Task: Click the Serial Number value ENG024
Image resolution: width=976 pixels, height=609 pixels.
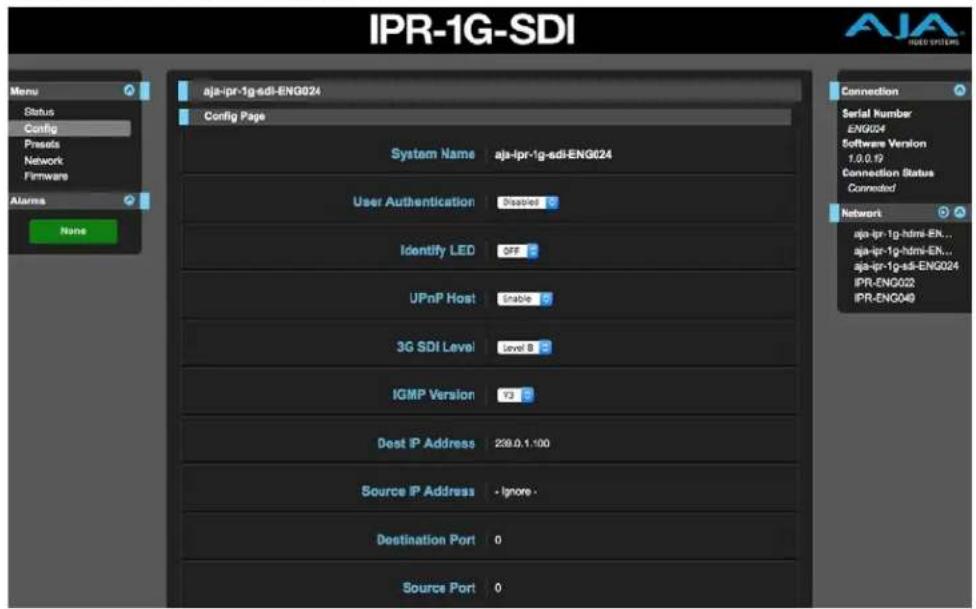Action: pyautogui.click(x=866, y=129)
